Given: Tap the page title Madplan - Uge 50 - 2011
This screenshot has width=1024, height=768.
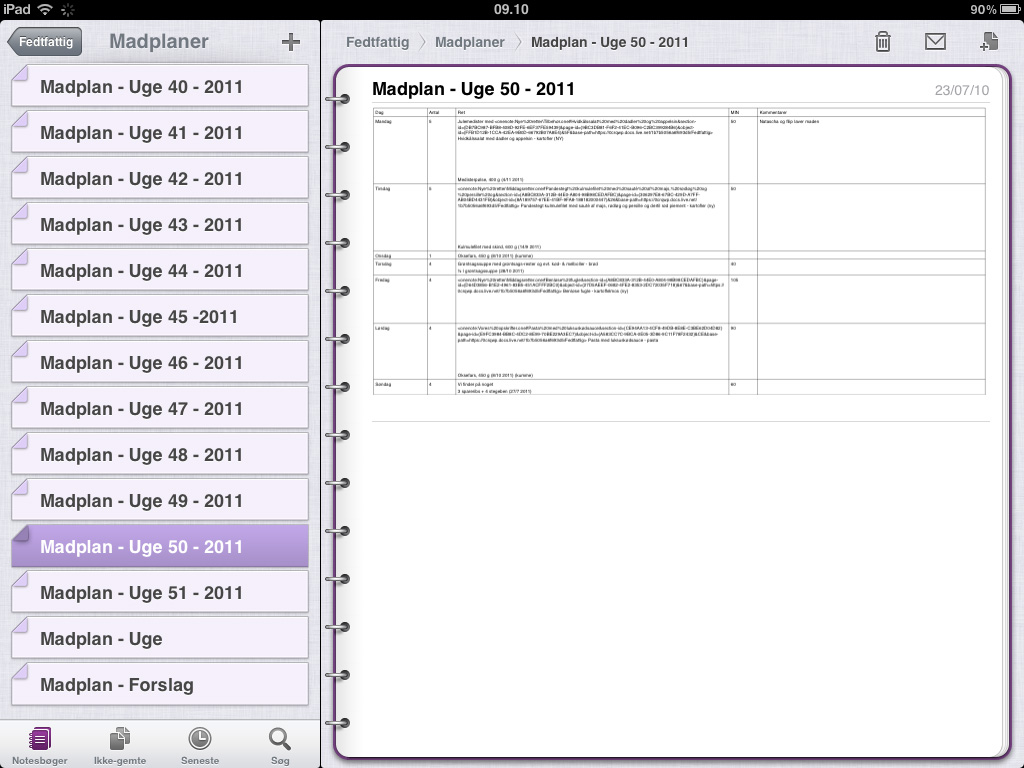Looking at the screenshot, I should point(473,89).
